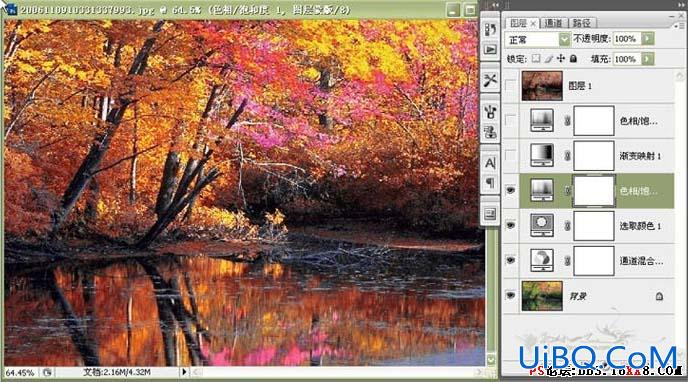Click mask link icon on 通道混合 layer
The width and height of the screenshot is (688, 382).
[x=567, y=261]
